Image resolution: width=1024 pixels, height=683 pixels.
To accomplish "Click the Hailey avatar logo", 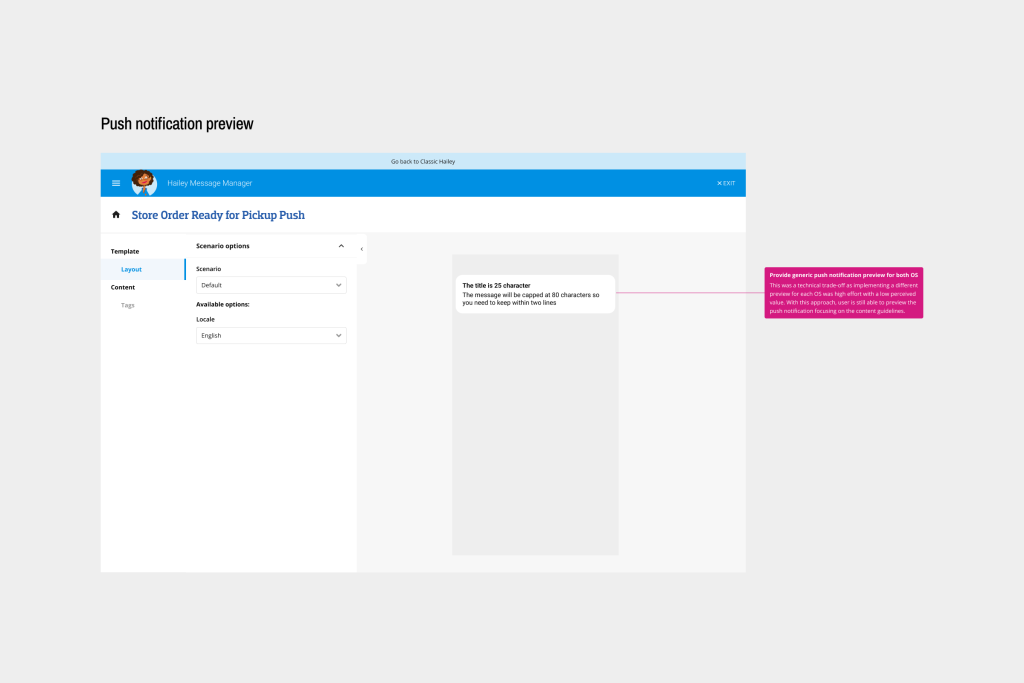I will 144,182.
